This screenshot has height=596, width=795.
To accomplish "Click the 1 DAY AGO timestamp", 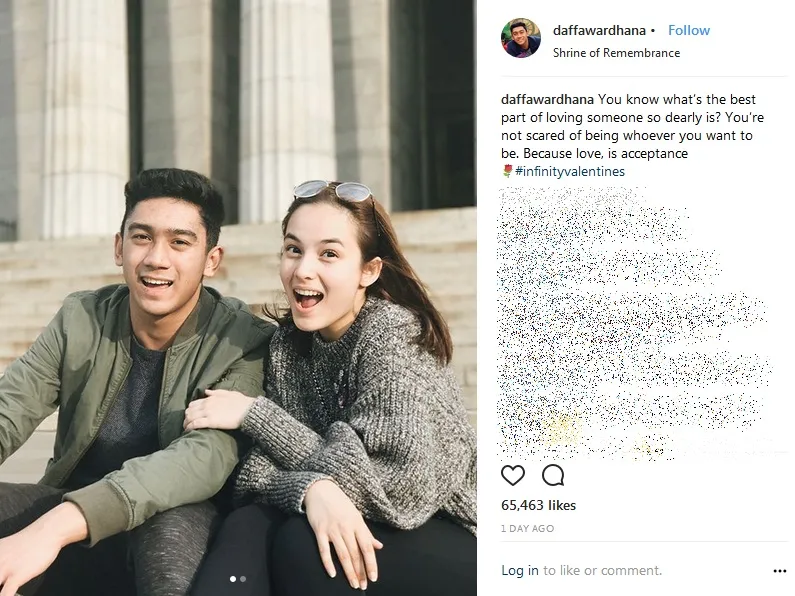I will 527,529.
